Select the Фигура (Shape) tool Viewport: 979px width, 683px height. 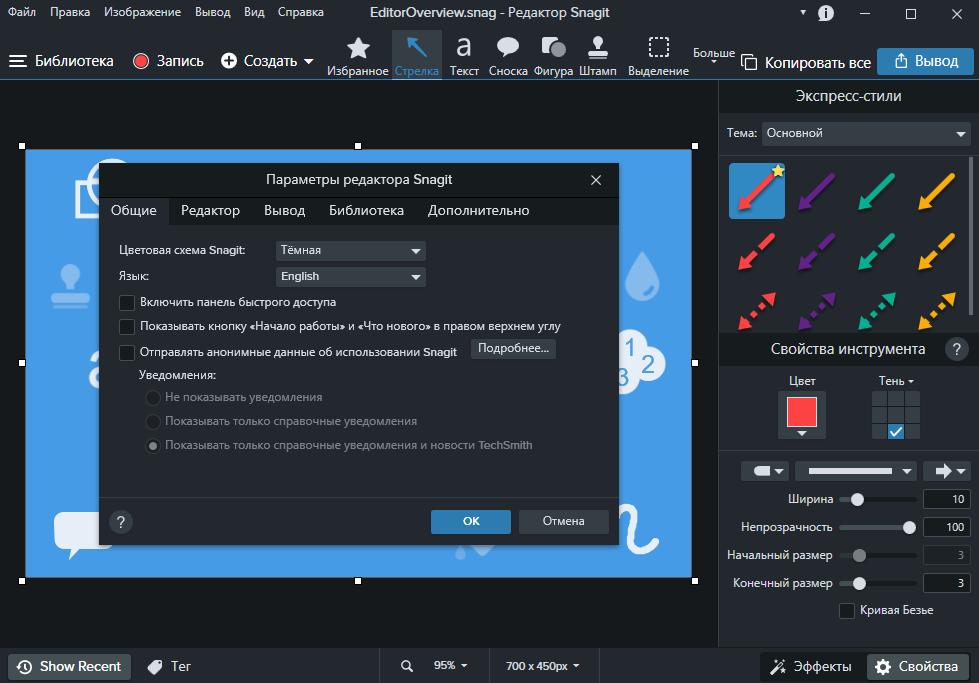click(x=553, y=56)
